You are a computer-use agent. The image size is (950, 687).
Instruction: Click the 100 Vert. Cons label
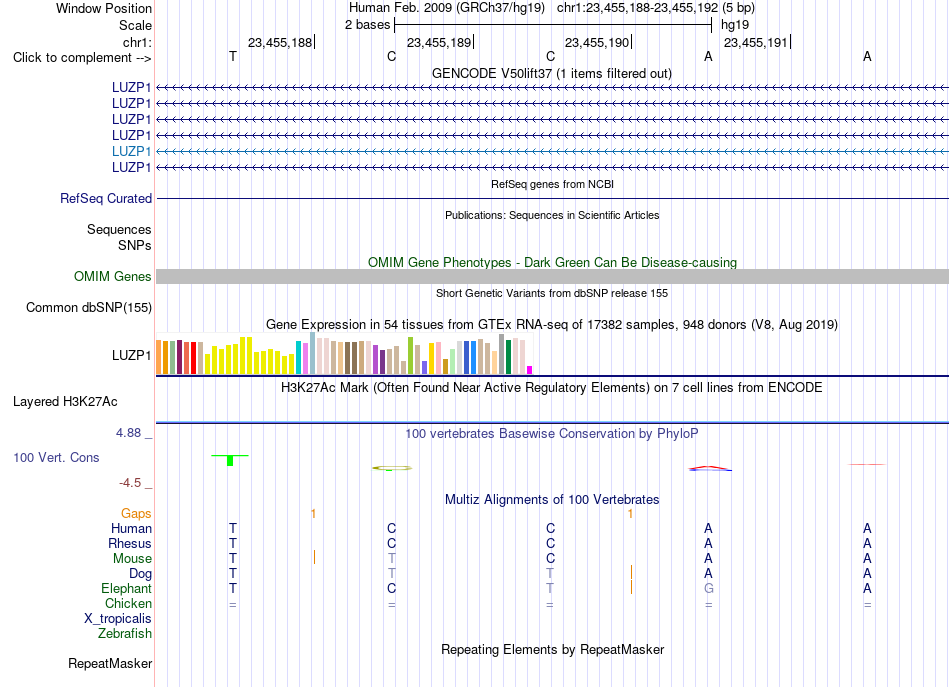pos(56,457)
